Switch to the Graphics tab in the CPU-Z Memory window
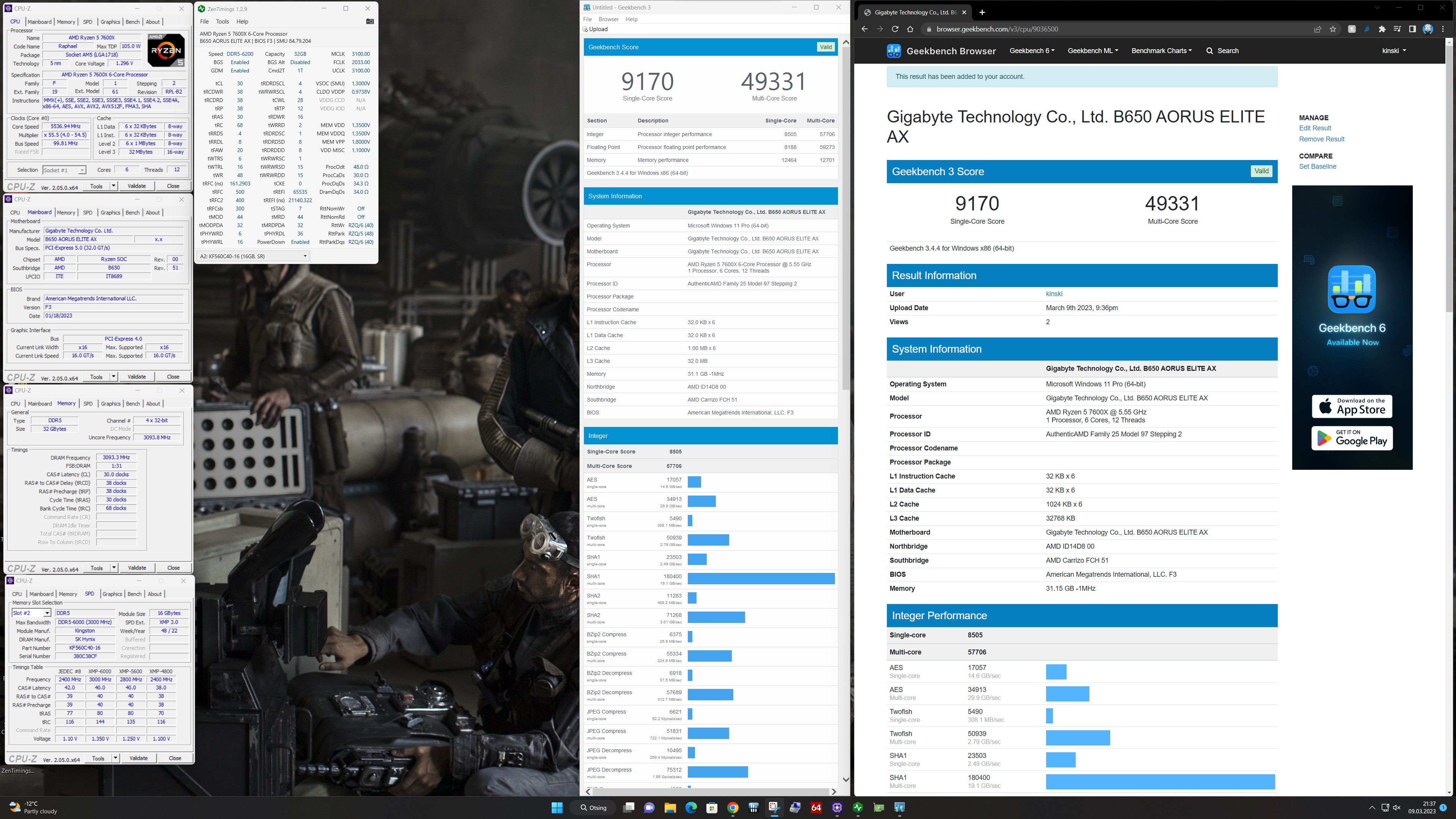Image resolution: width=1456 pixels, height=819 pixels. (110, 403)
